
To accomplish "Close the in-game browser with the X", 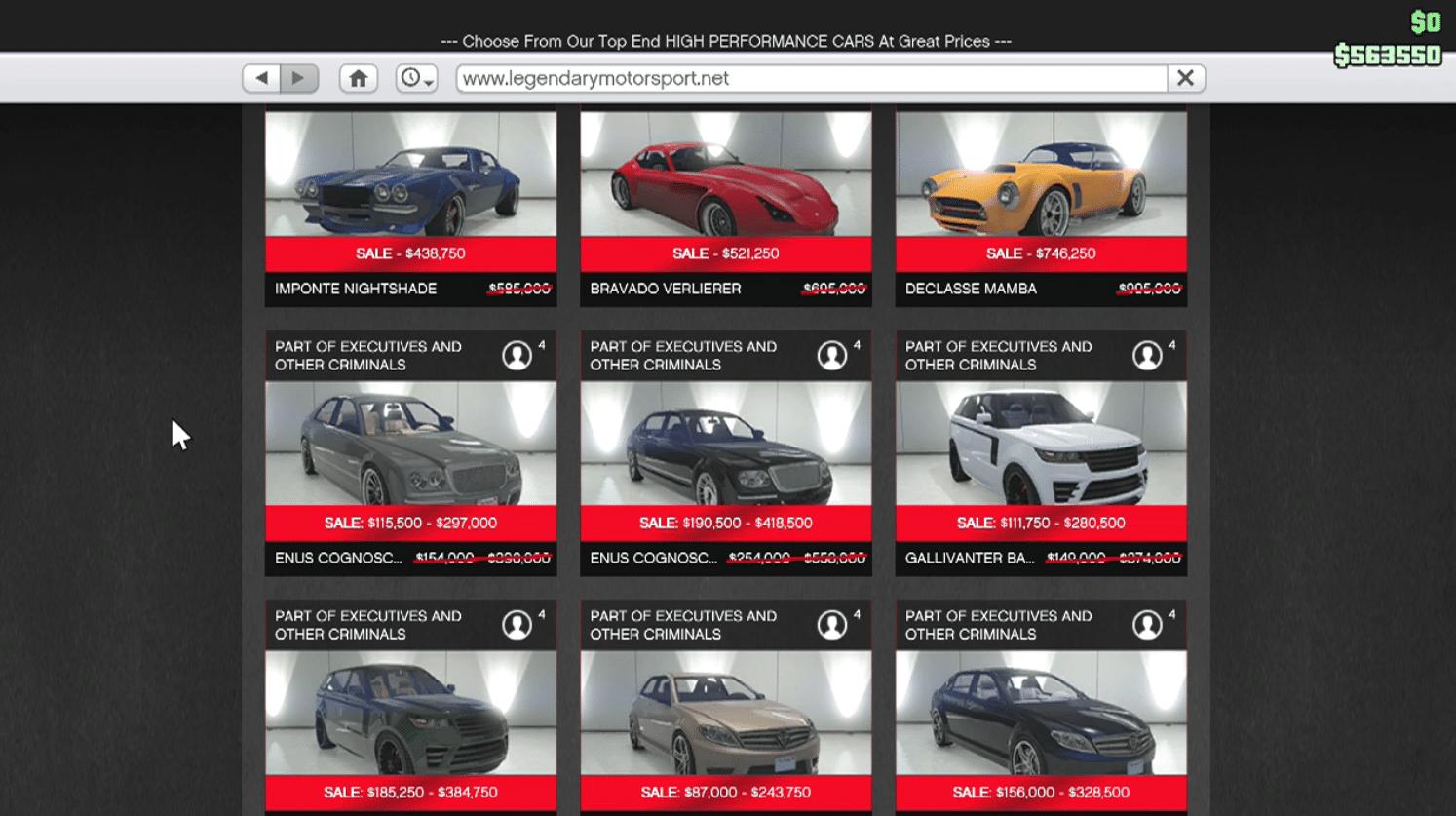I will (x=1185, y=78).
